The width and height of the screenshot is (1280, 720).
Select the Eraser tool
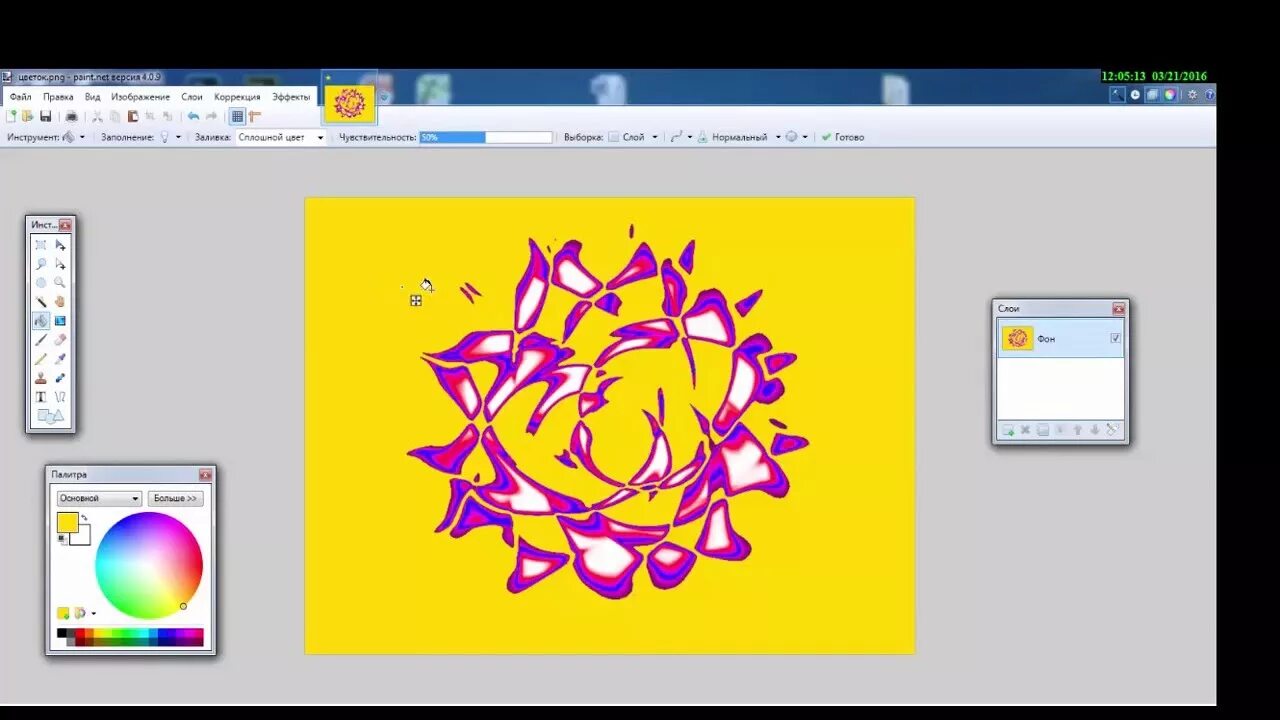pyautogui.click(x=60, y=340)
